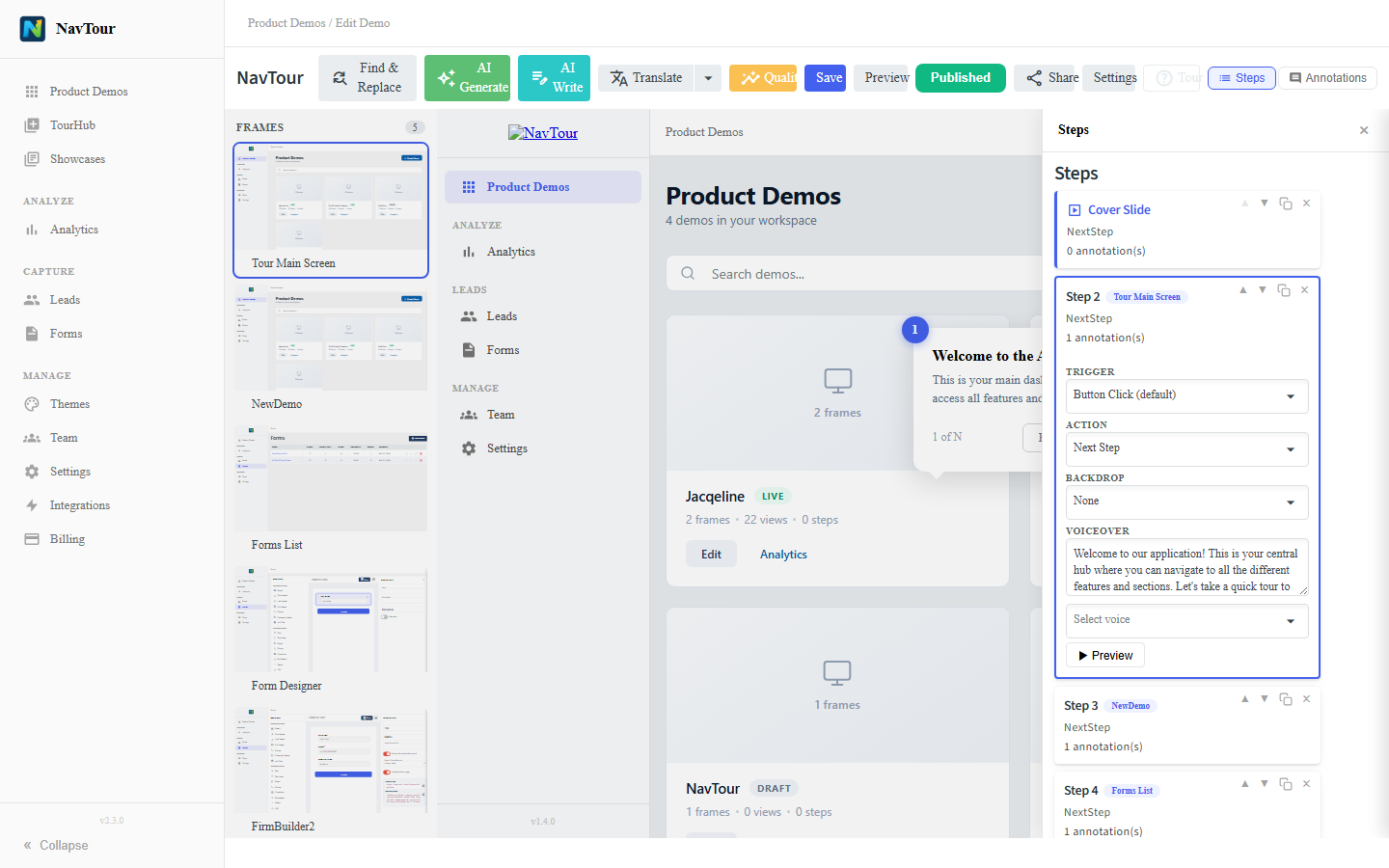Open demo Settings in the top toolbar

click(1110, 78)
